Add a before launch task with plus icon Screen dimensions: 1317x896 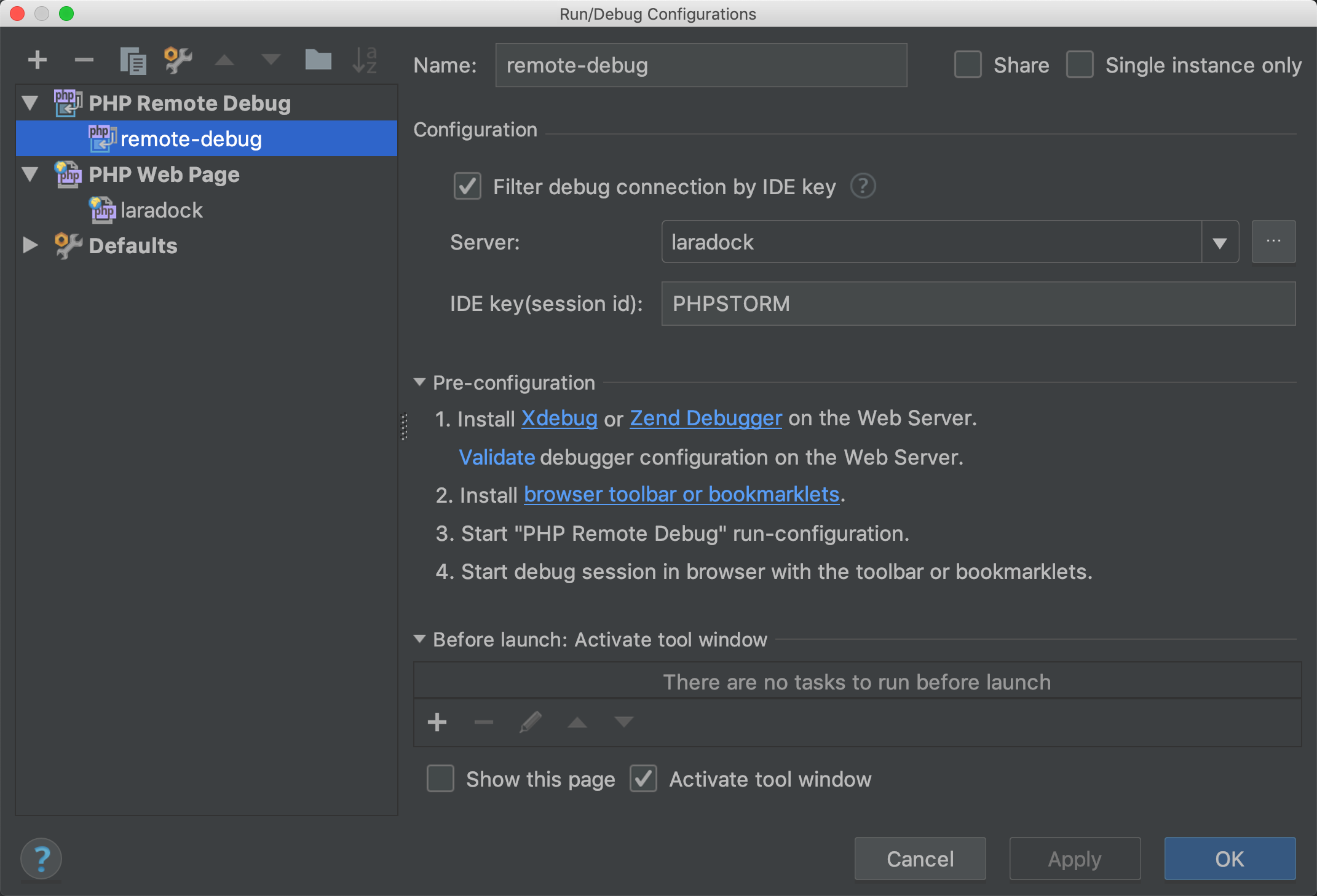click(437, 722)
